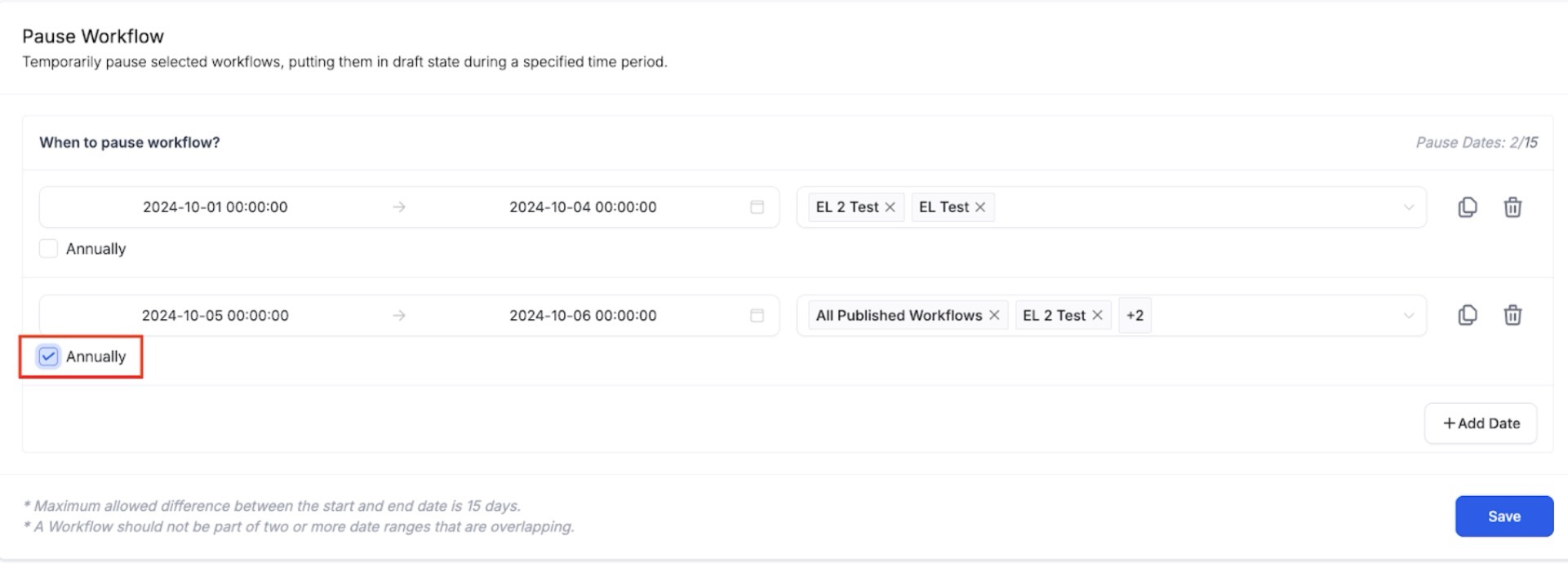Edit end date 2024-10-06 00:00:00

click(x=583, y=316)
